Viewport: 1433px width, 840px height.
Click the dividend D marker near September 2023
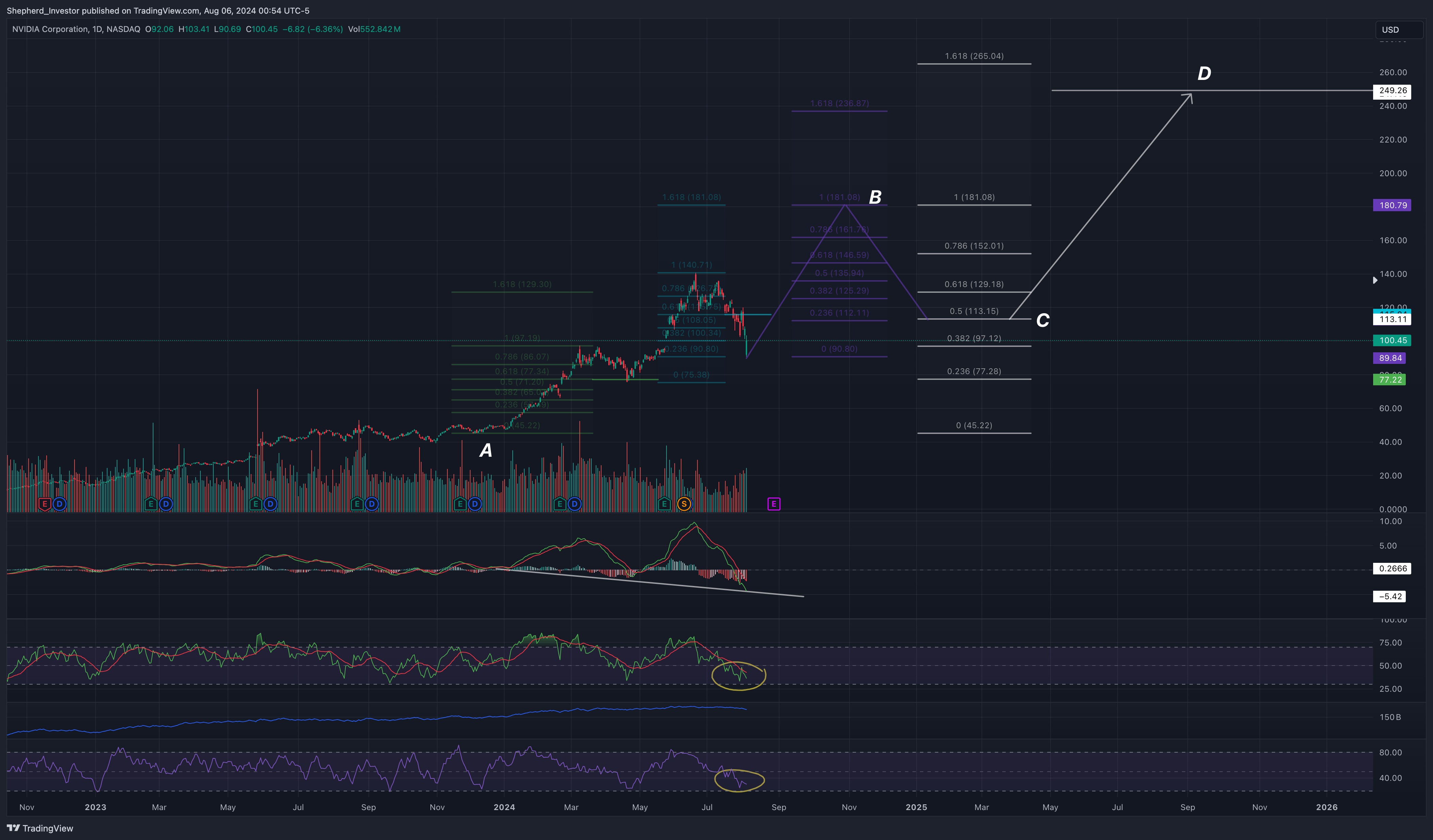click(x=371, y=504)
